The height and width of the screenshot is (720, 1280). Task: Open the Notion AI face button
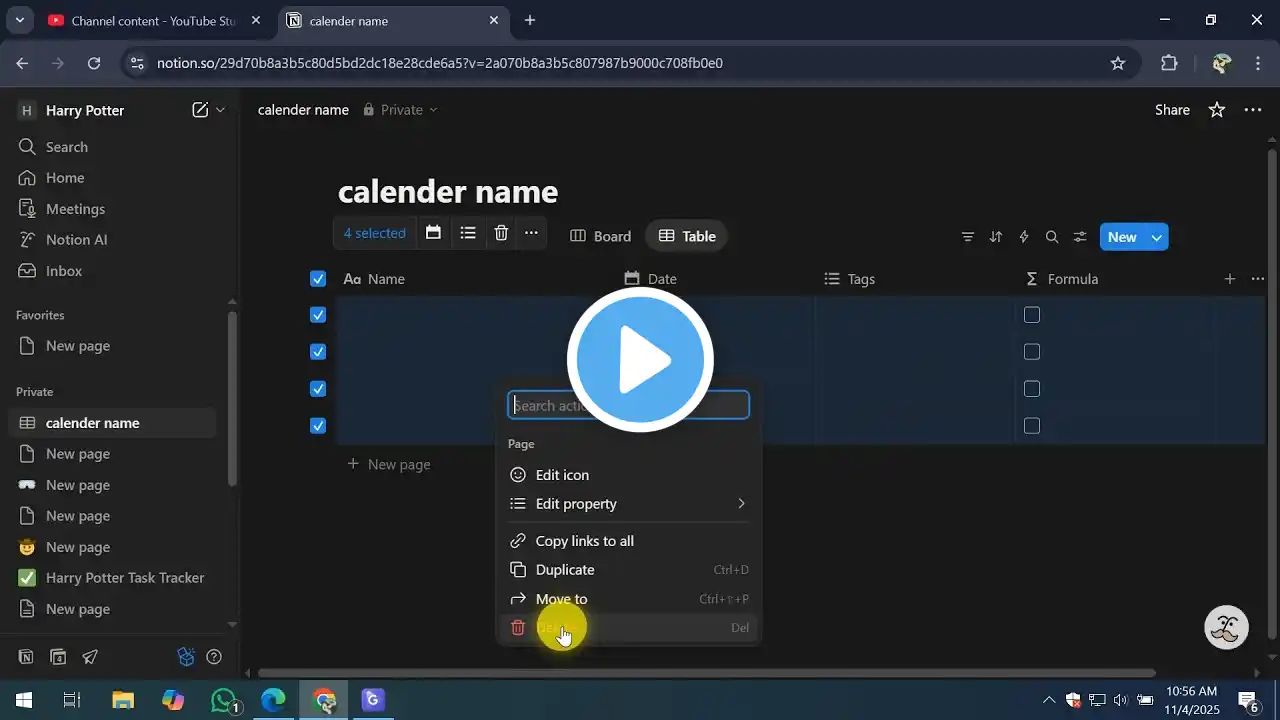tap(1227, 628)
